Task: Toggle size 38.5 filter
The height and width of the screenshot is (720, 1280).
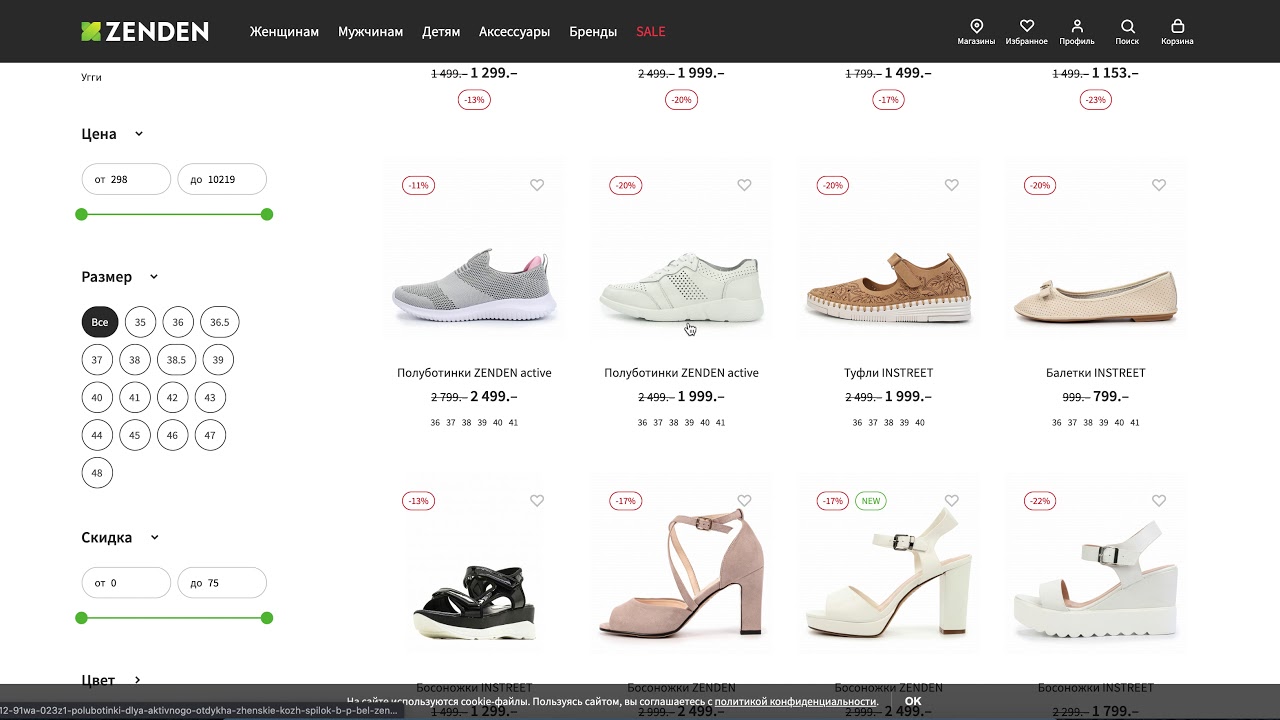Action: (x=176, y=360)
